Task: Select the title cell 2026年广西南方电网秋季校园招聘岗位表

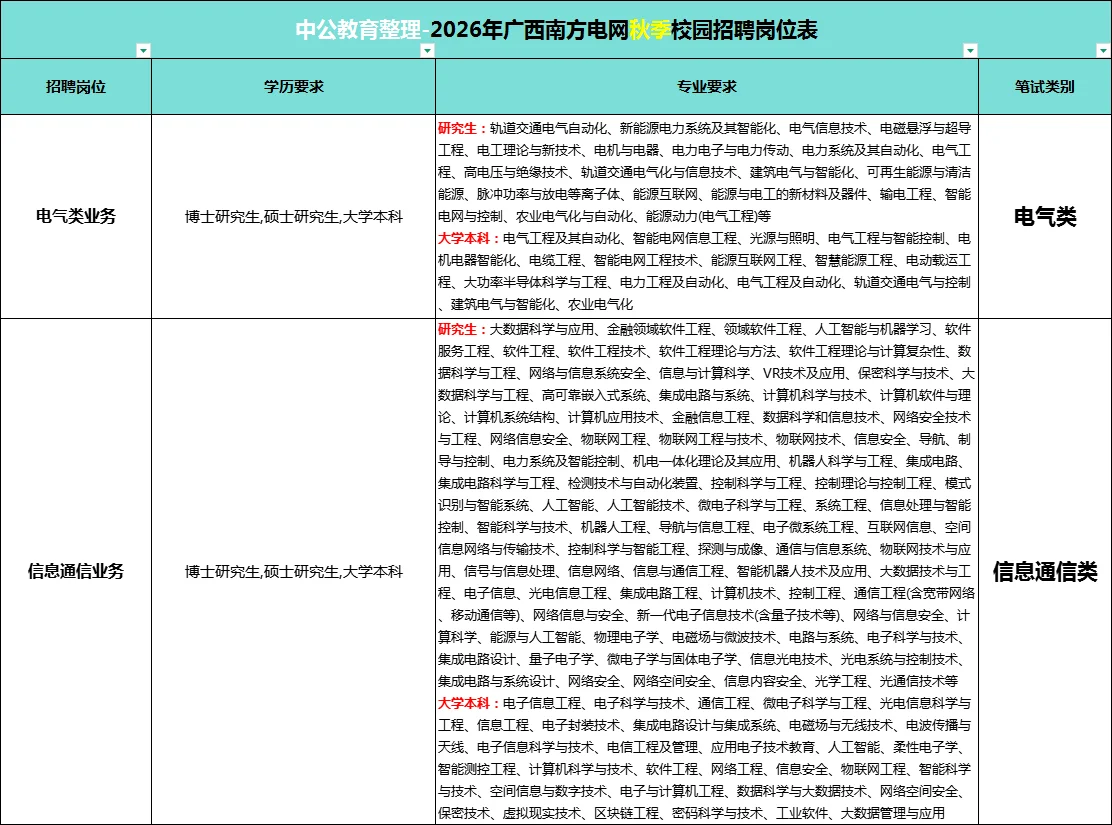Action: pos(556,29)
